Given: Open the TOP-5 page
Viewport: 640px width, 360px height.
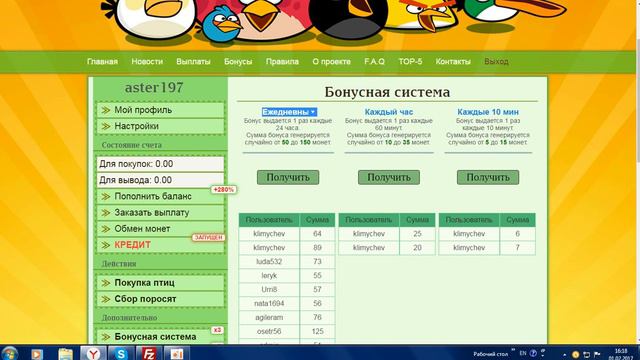Looking at the screenshot, I should click(410, 62).
